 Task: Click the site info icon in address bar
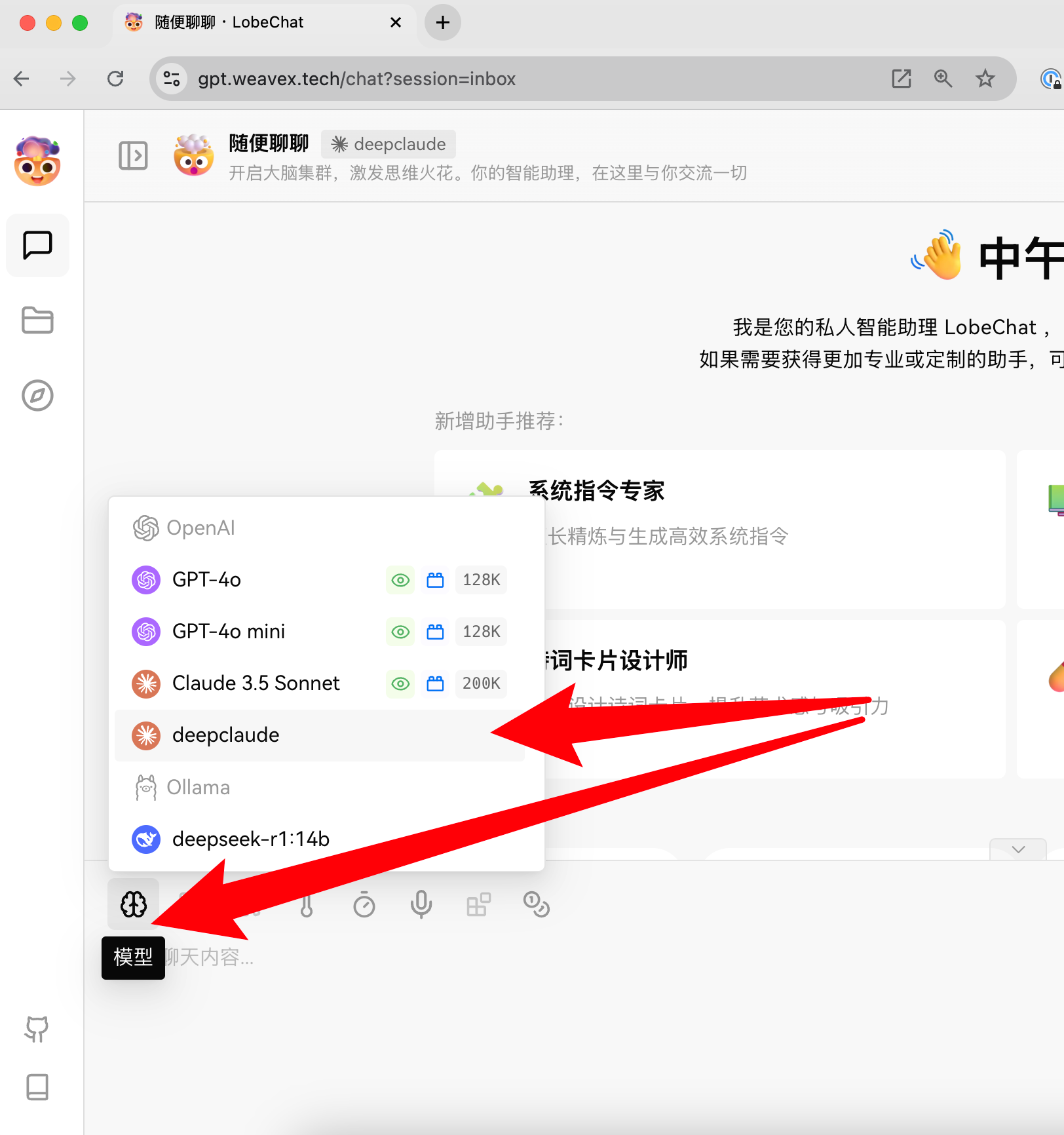172,79
